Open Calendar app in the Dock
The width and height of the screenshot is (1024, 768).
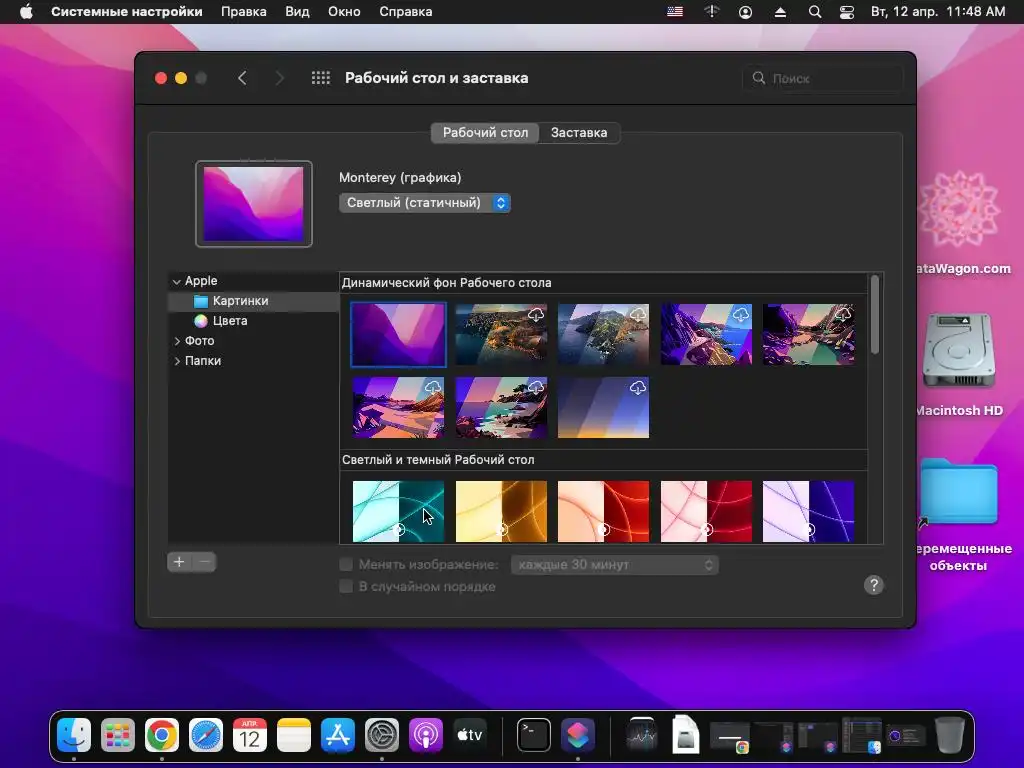249,735
